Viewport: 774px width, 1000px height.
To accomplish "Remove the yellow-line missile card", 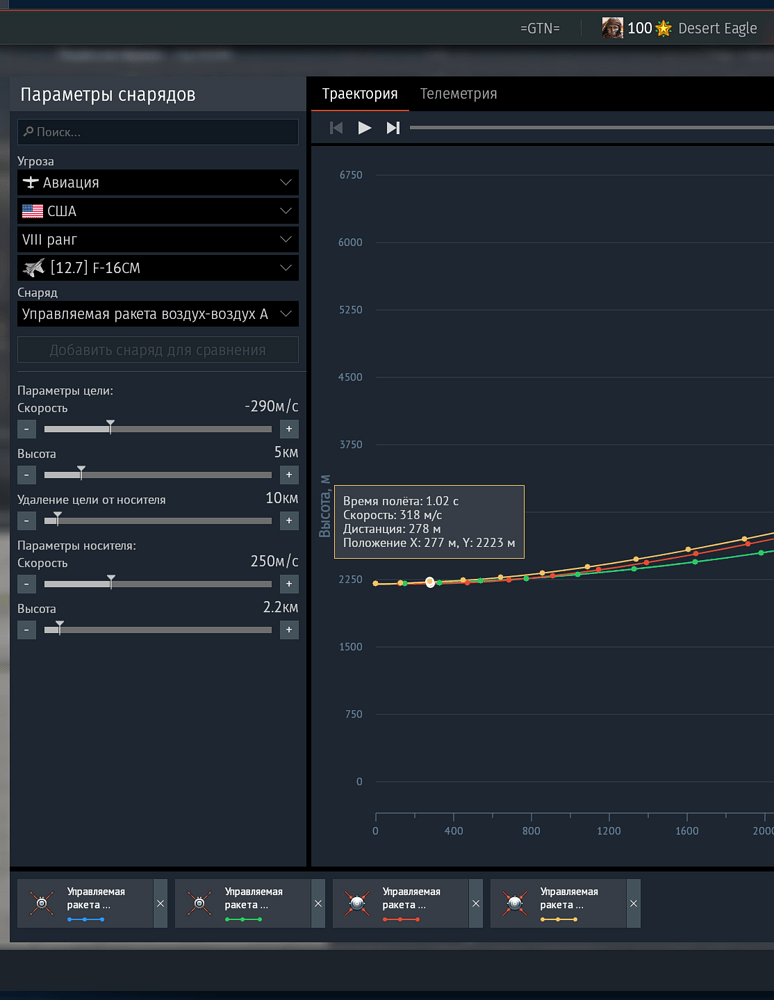I will coord(634,903).
